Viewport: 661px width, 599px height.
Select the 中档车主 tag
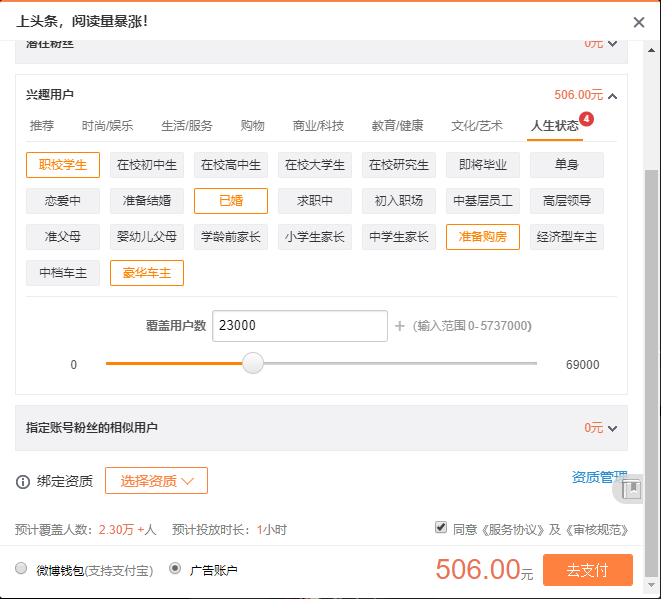63,273
